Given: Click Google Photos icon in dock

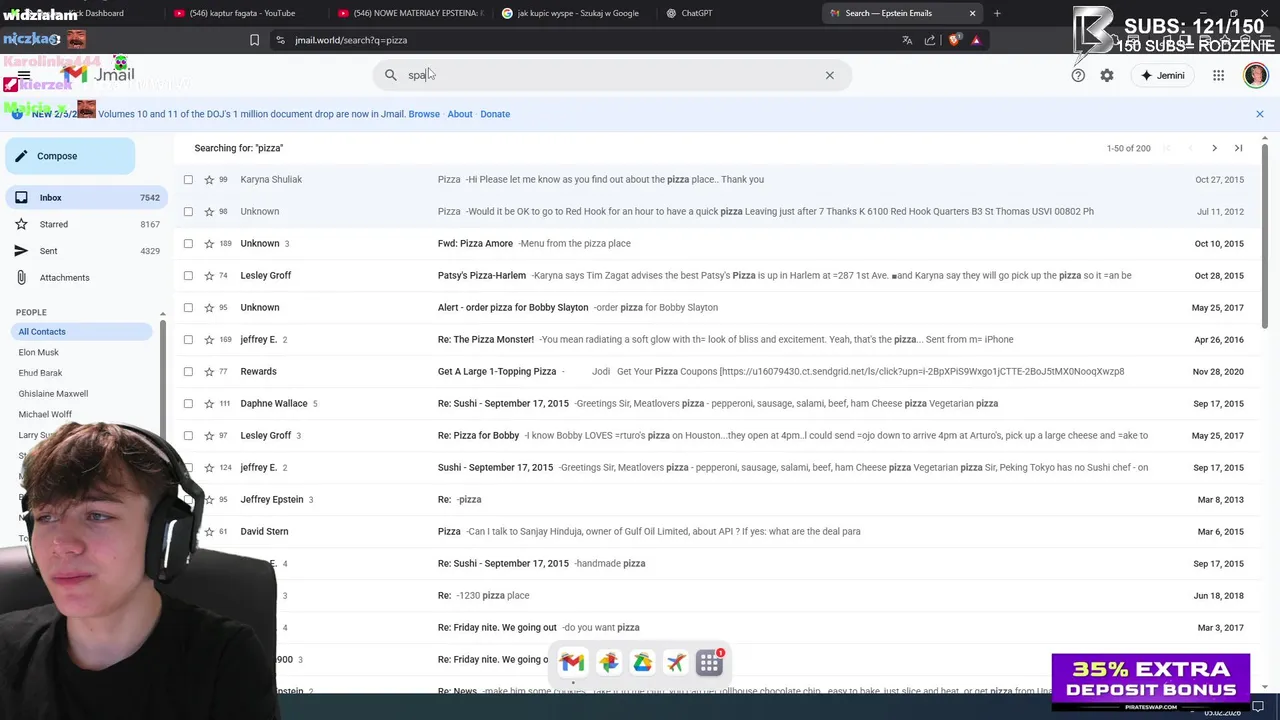Looking at the screenshot, I should tap(608, 662).
